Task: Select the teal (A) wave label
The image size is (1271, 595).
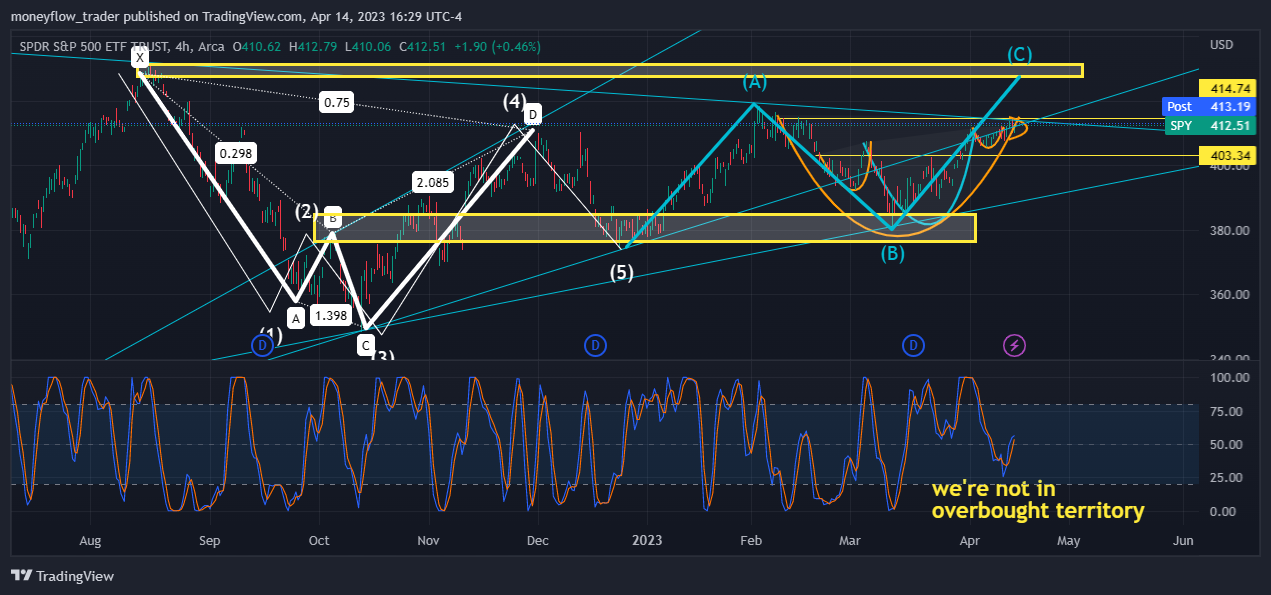Action: click(755, 82)
